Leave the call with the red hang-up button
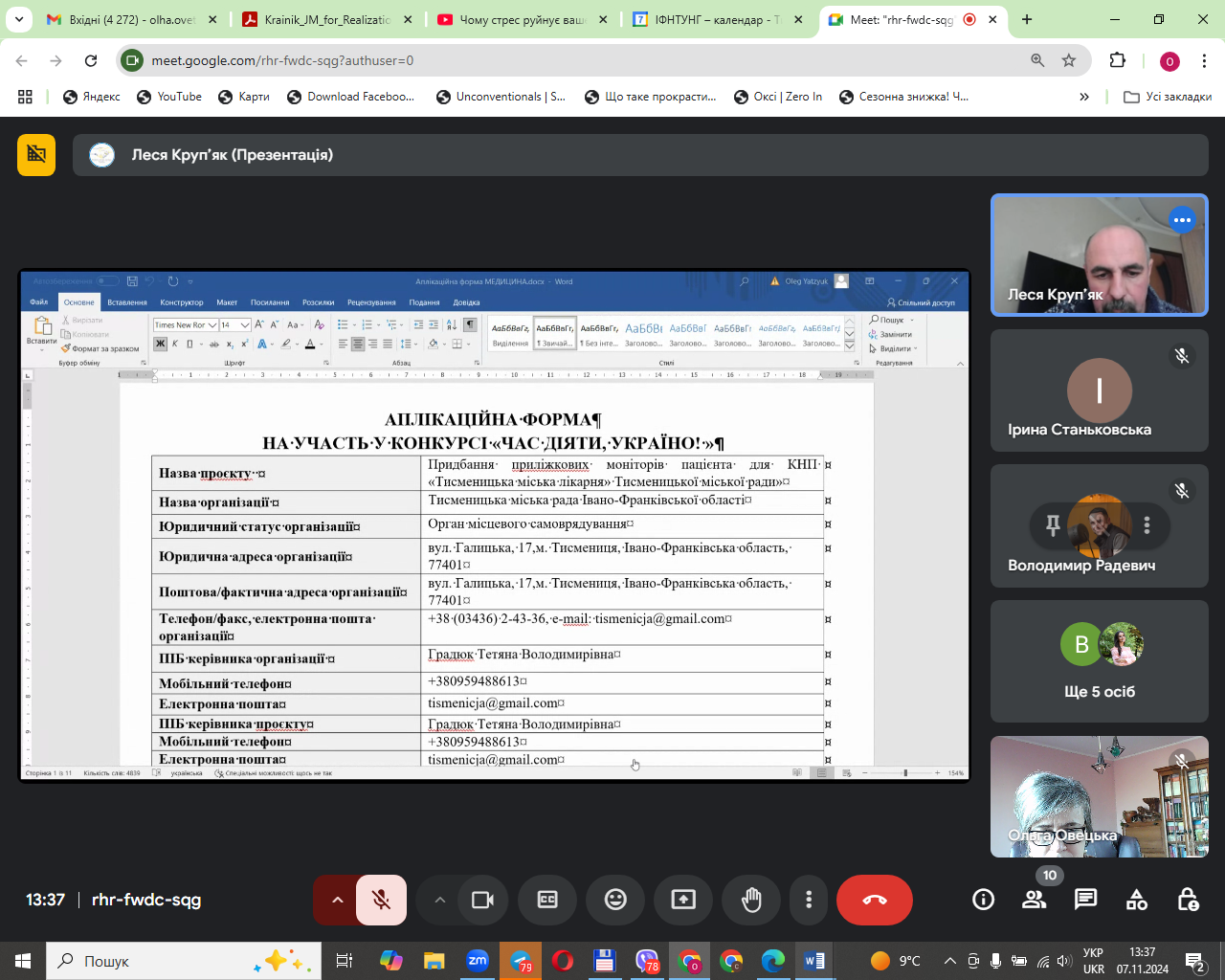1225x980 pixels. (875, 900)
